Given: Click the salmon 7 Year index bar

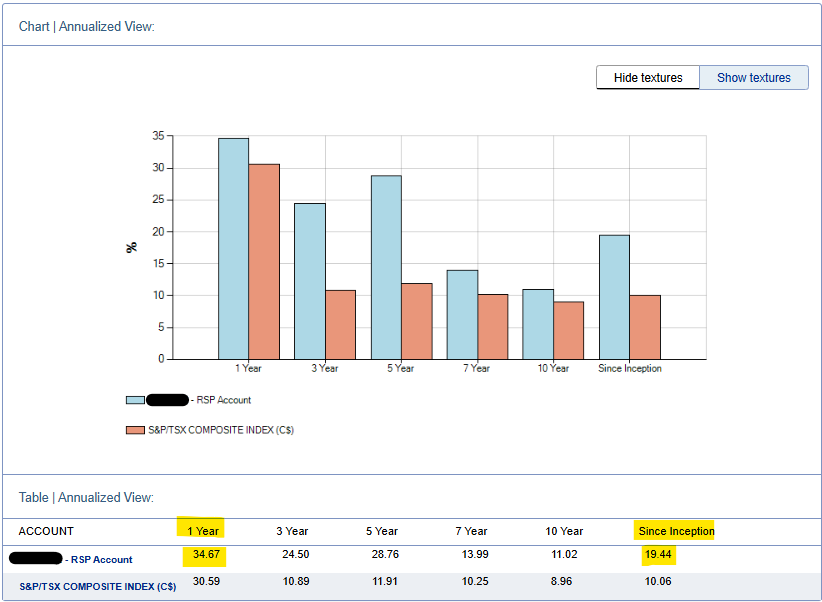Looking at the screenshot, I should click(493, 327).
